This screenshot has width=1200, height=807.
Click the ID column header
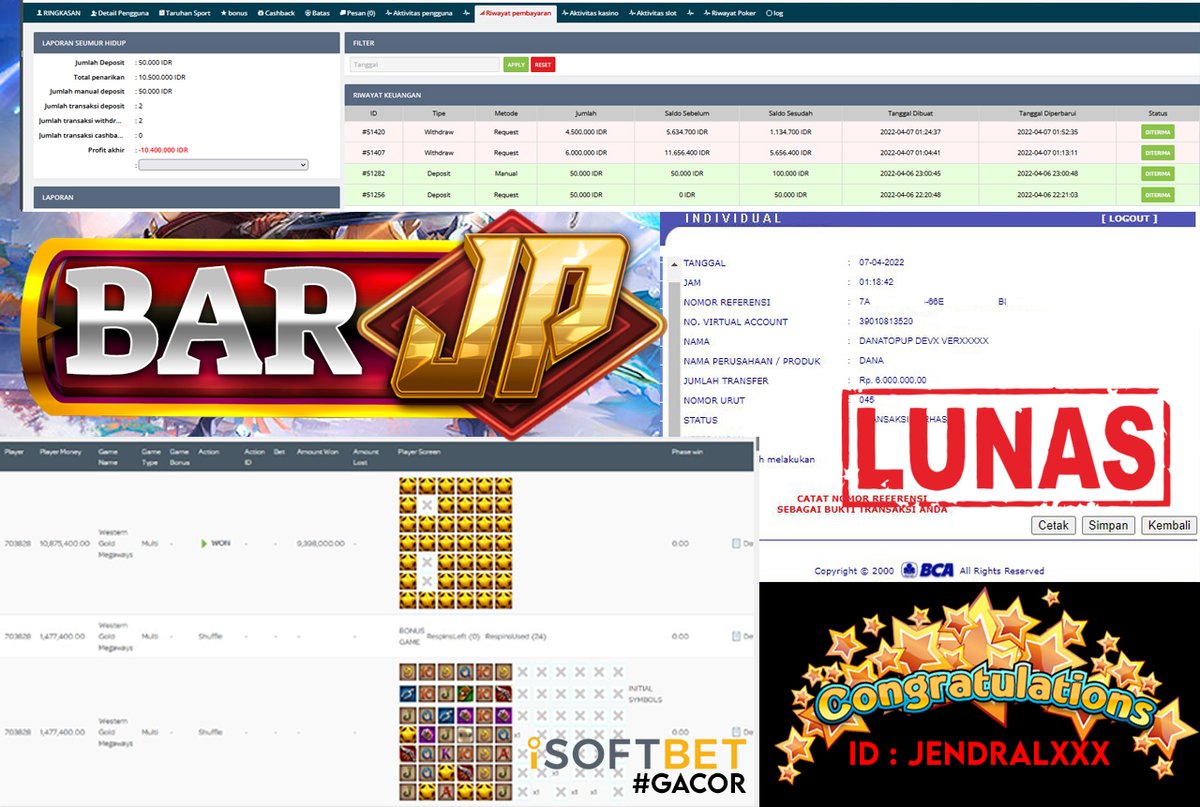(373, 113)
